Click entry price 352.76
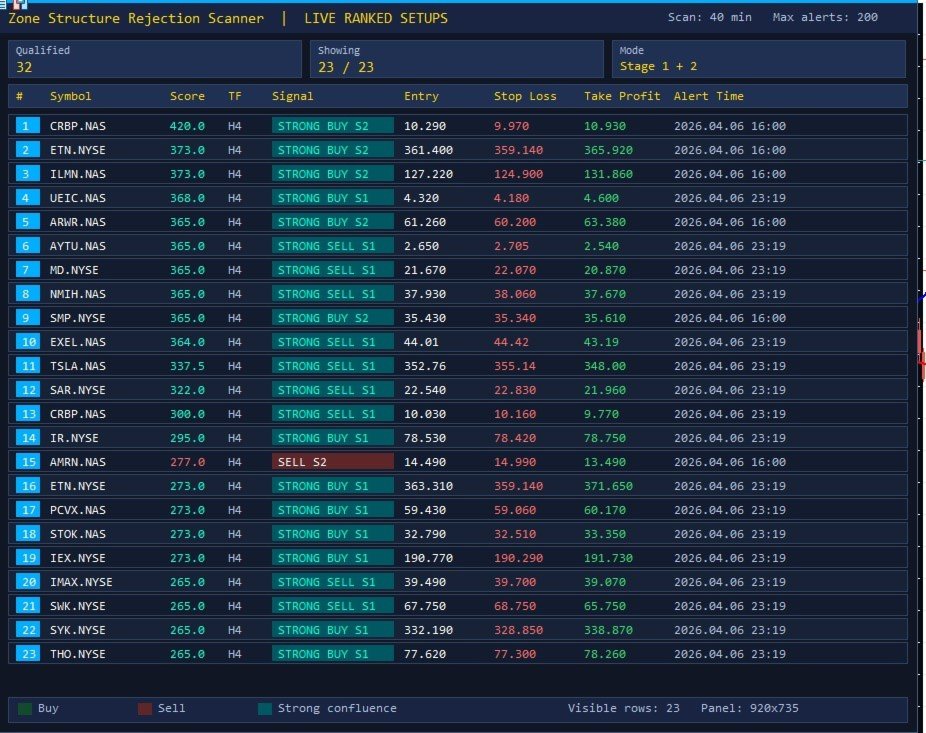926x733 pixels. pyautogui.click(x=425, y=366)
